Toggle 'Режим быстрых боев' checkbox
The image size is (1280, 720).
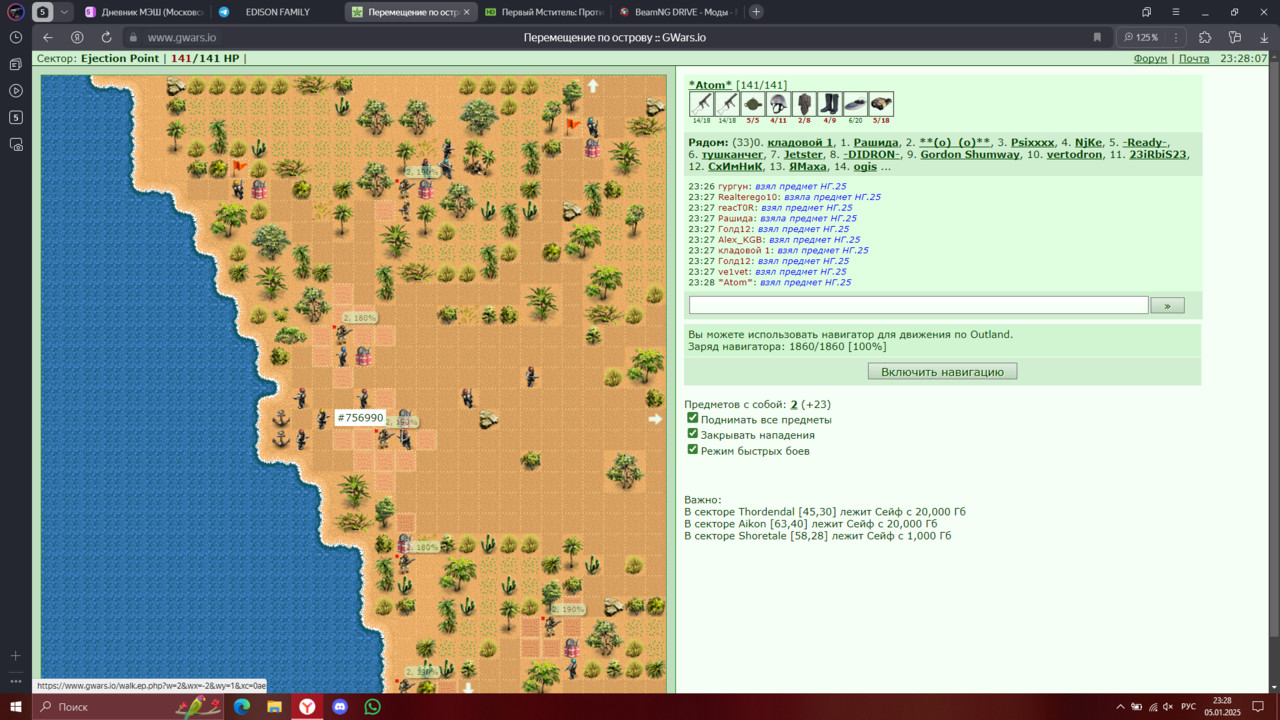tap(692, 450)
